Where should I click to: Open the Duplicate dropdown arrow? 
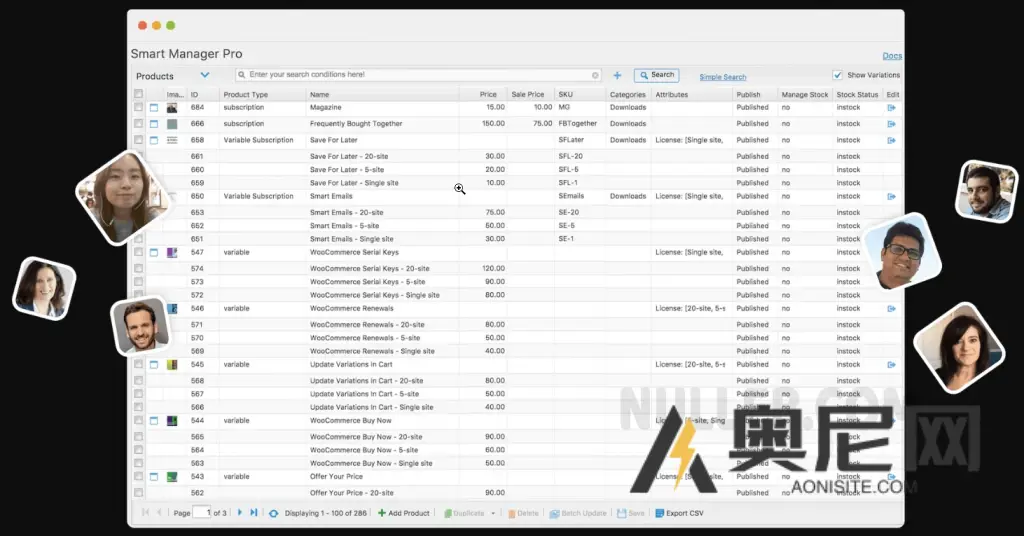pos(493,514)
